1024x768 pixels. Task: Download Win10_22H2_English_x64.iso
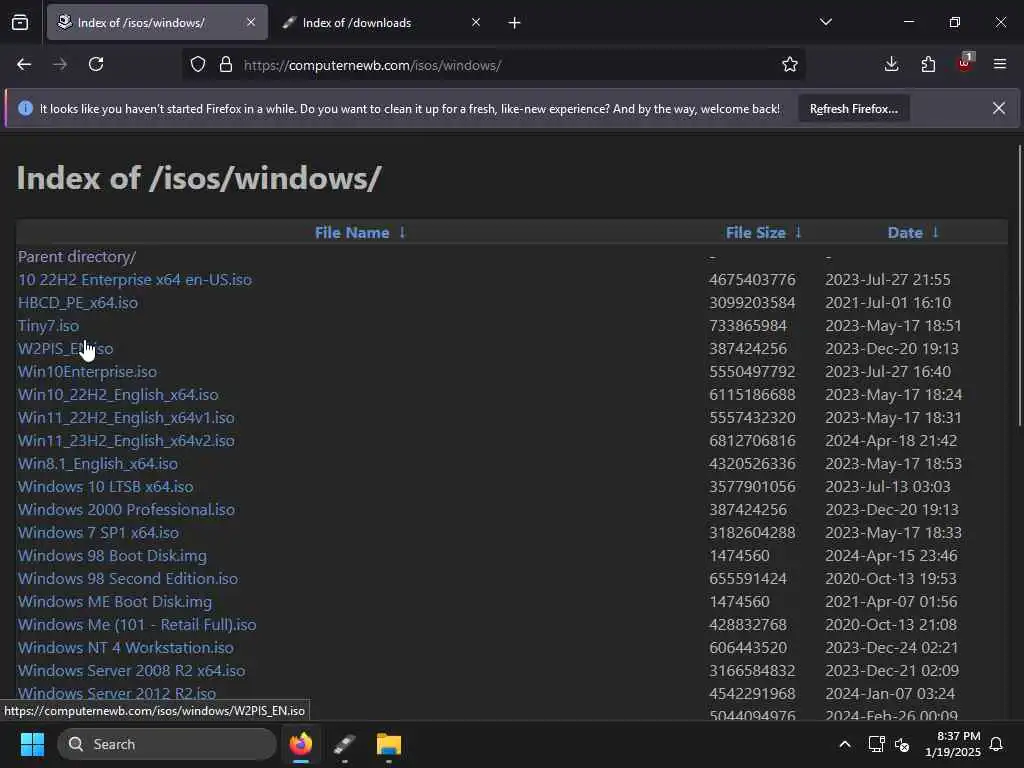[118, 395]
